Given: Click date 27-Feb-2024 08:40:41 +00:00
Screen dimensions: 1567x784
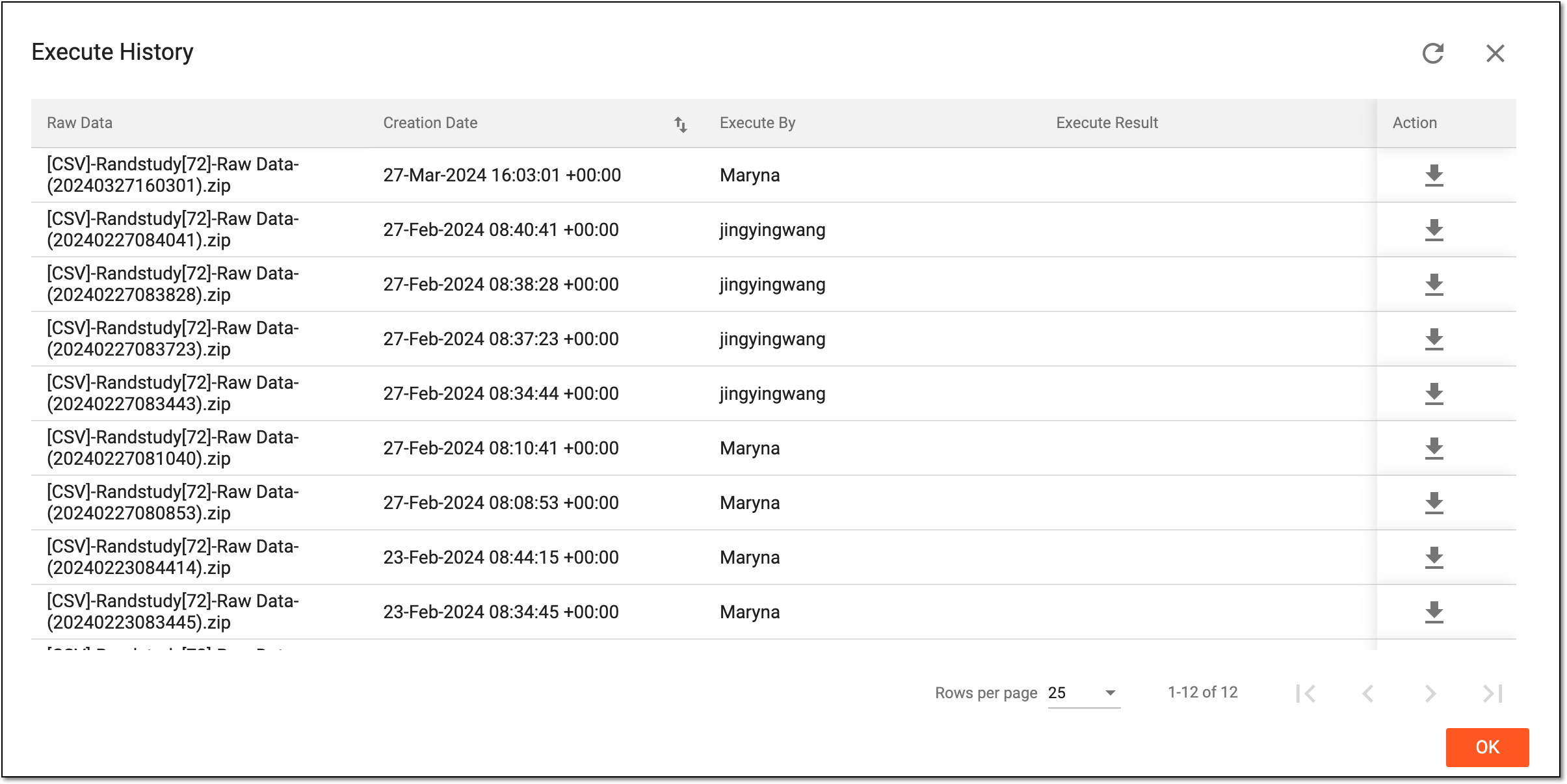Looking at the screenshot, I should (x=501, y=230).
